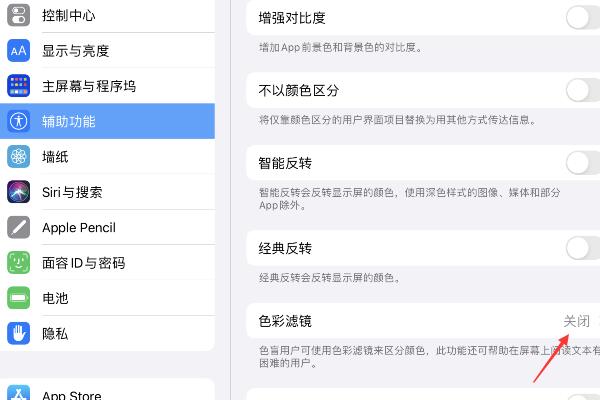Turn on 智能反转 switch
The width and height of the screenshot is (600, 400).
[x=583, y=163]
